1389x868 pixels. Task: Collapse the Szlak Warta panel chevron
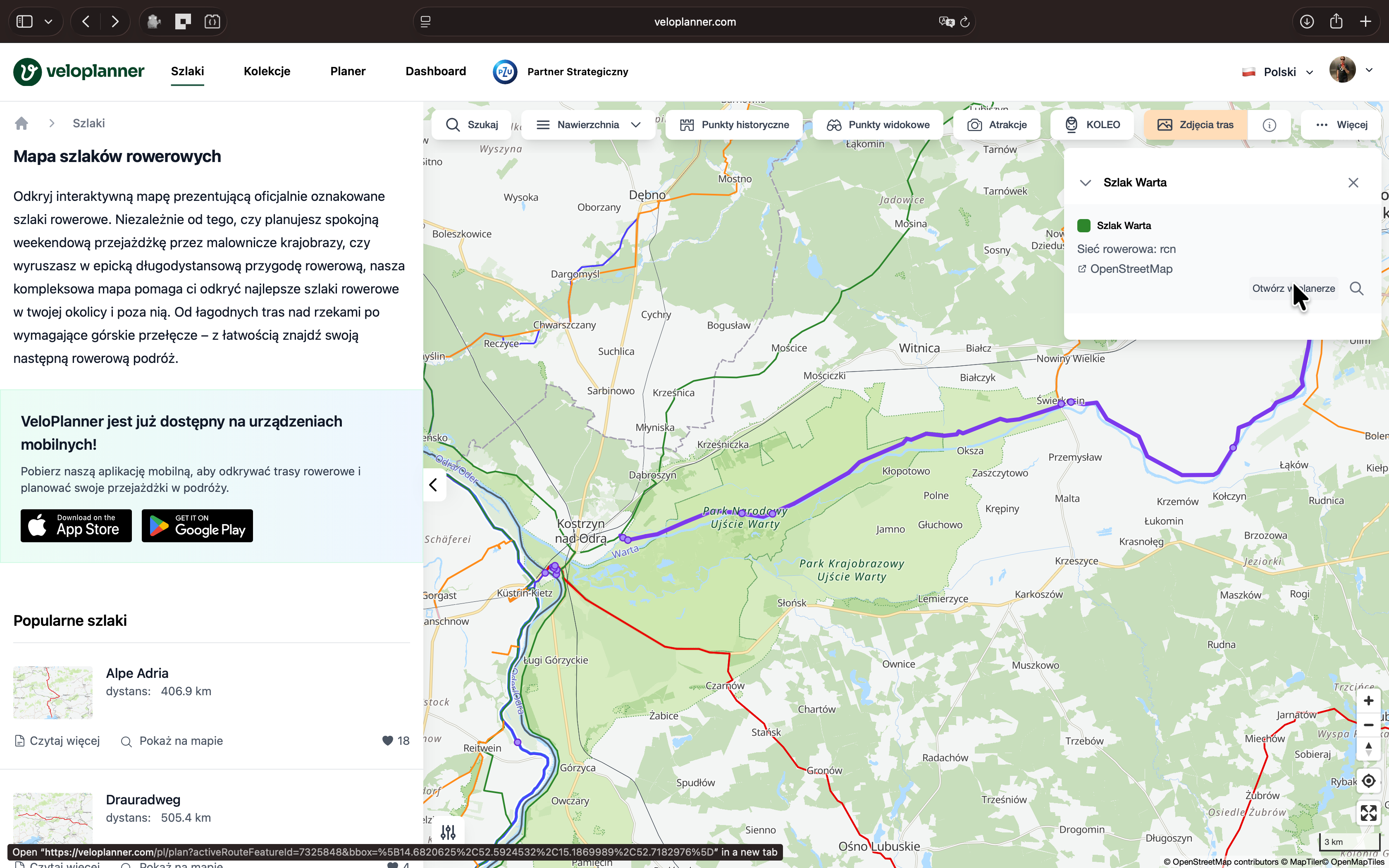coord(1085,183)
